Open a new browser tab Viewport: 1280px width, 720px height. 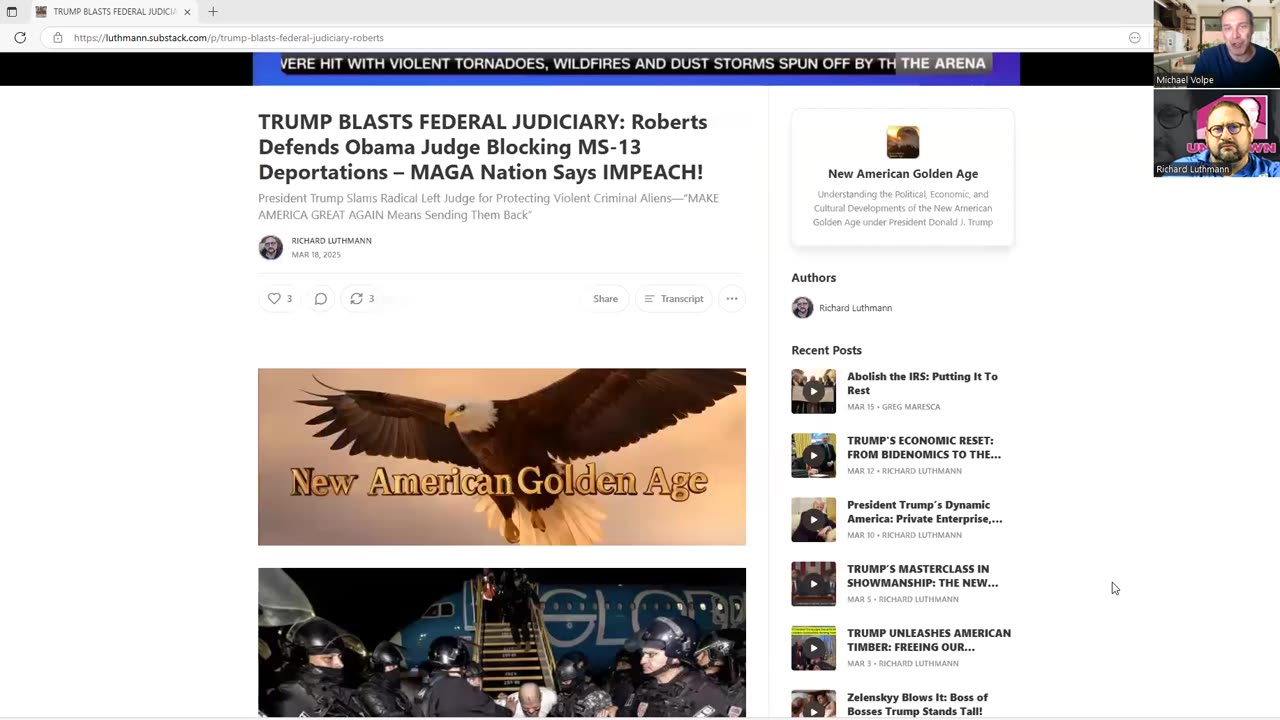coord(213,12)
